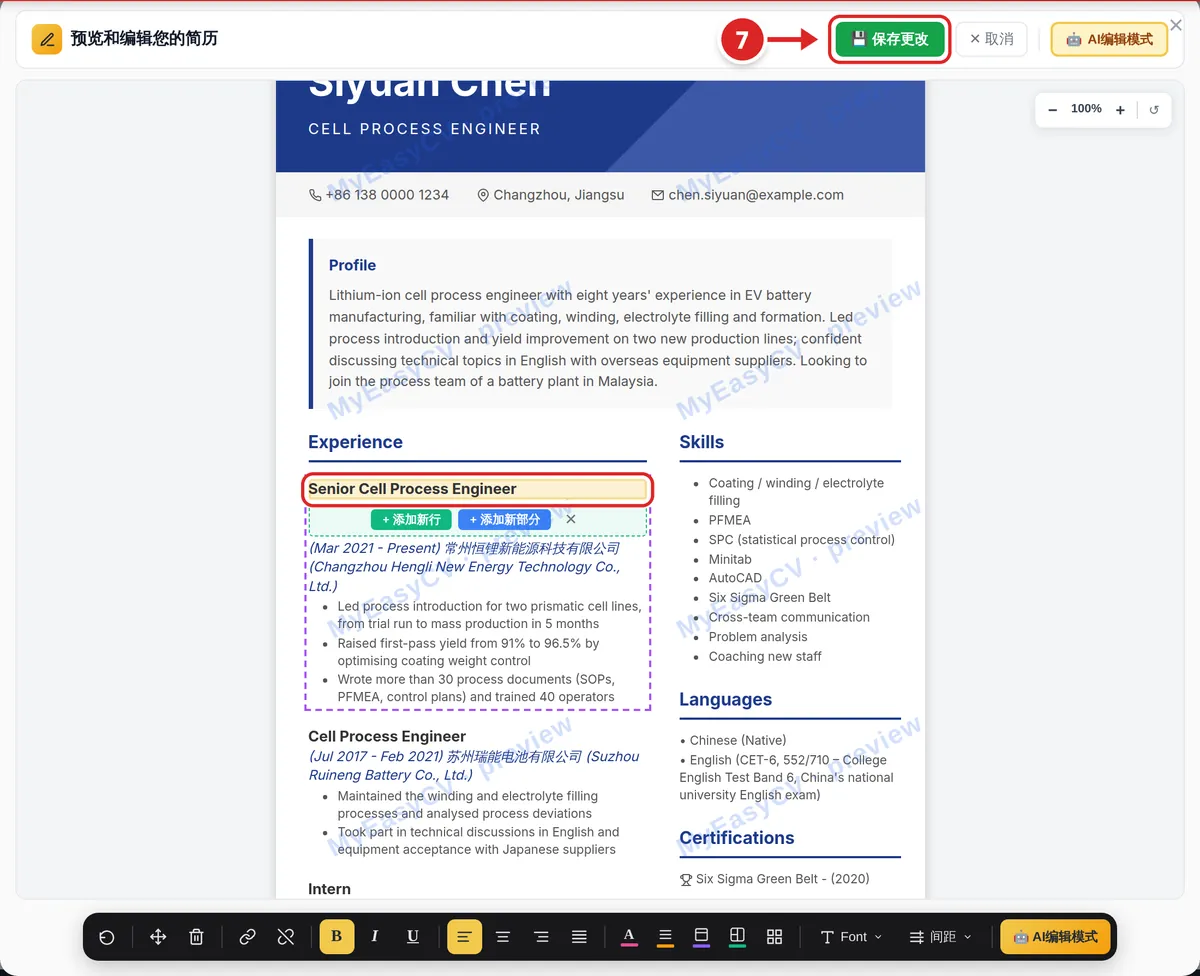Close the editor with the top-right X

(1176, 25)
